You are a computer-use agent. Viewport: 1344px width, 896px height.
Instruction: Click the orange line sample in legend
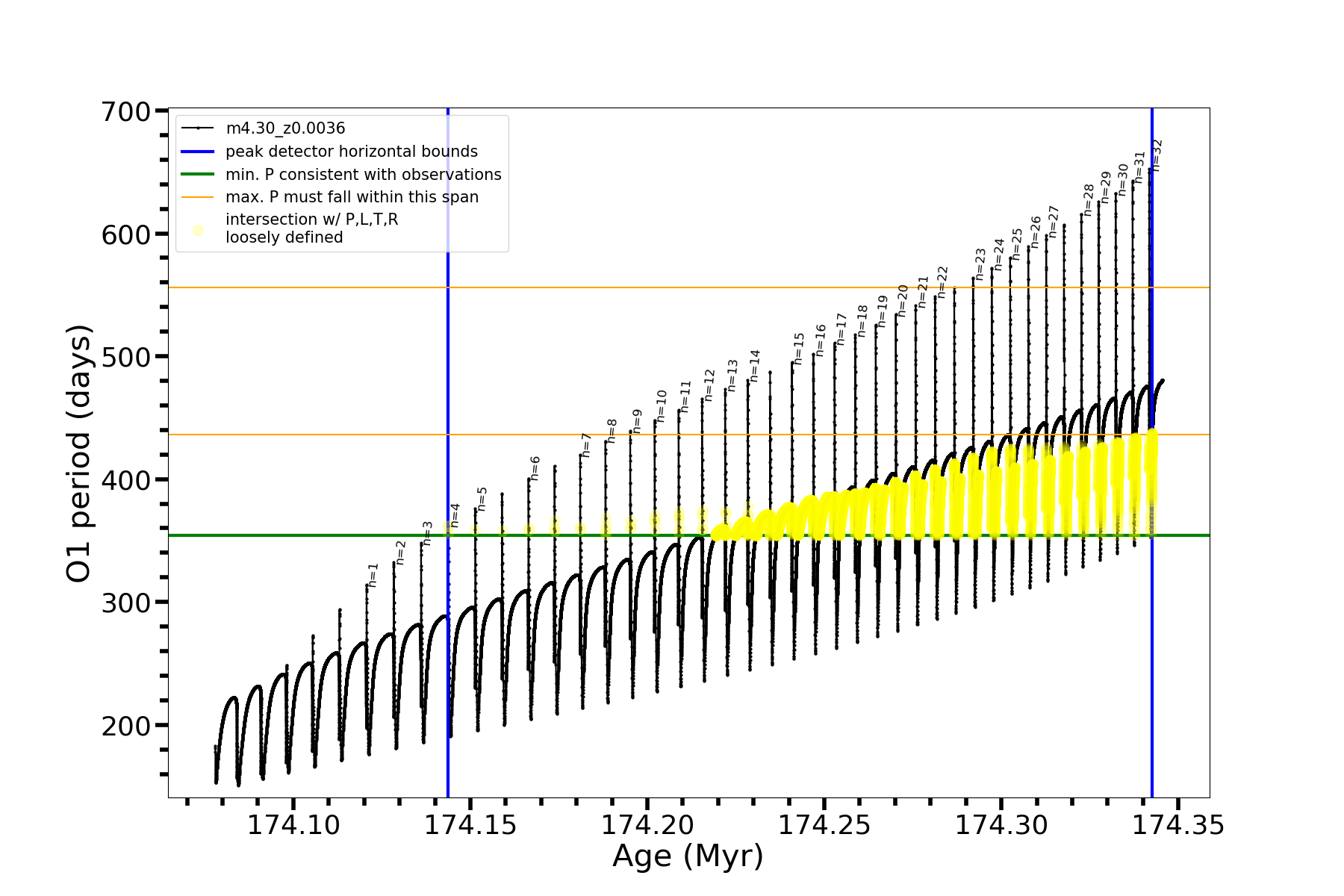point(198,197)
